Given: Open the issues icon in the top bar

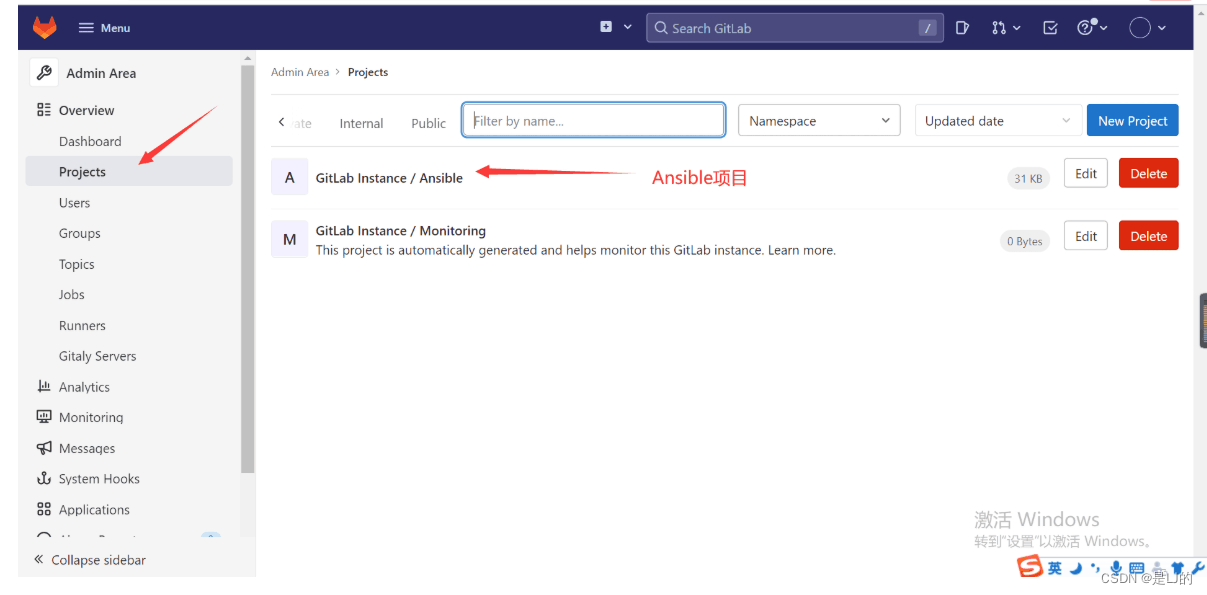Looking at the screenshot, I should [962, 28].
